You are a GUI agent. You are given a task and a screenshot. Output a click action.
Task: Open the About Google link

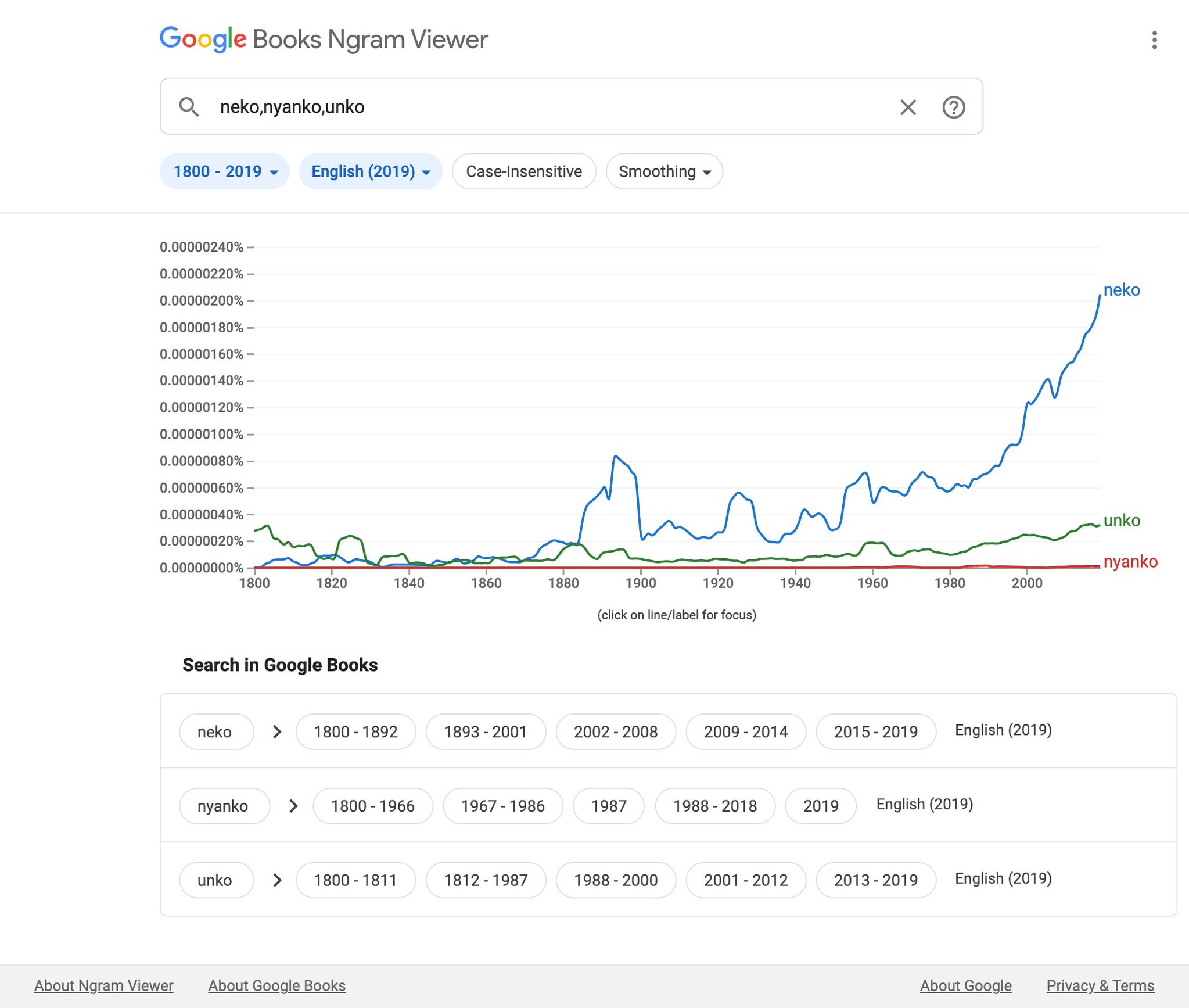966,985
